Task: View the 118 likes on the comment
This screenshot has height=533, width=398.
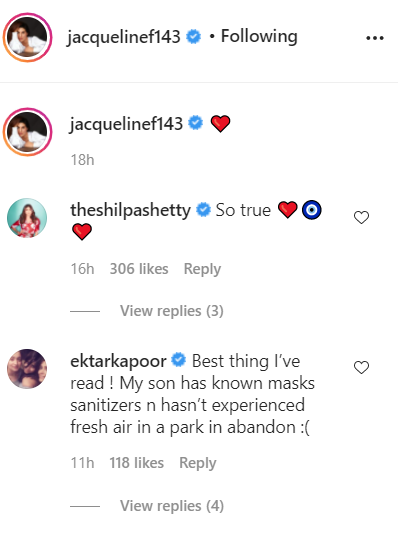Action: (136, 463)
